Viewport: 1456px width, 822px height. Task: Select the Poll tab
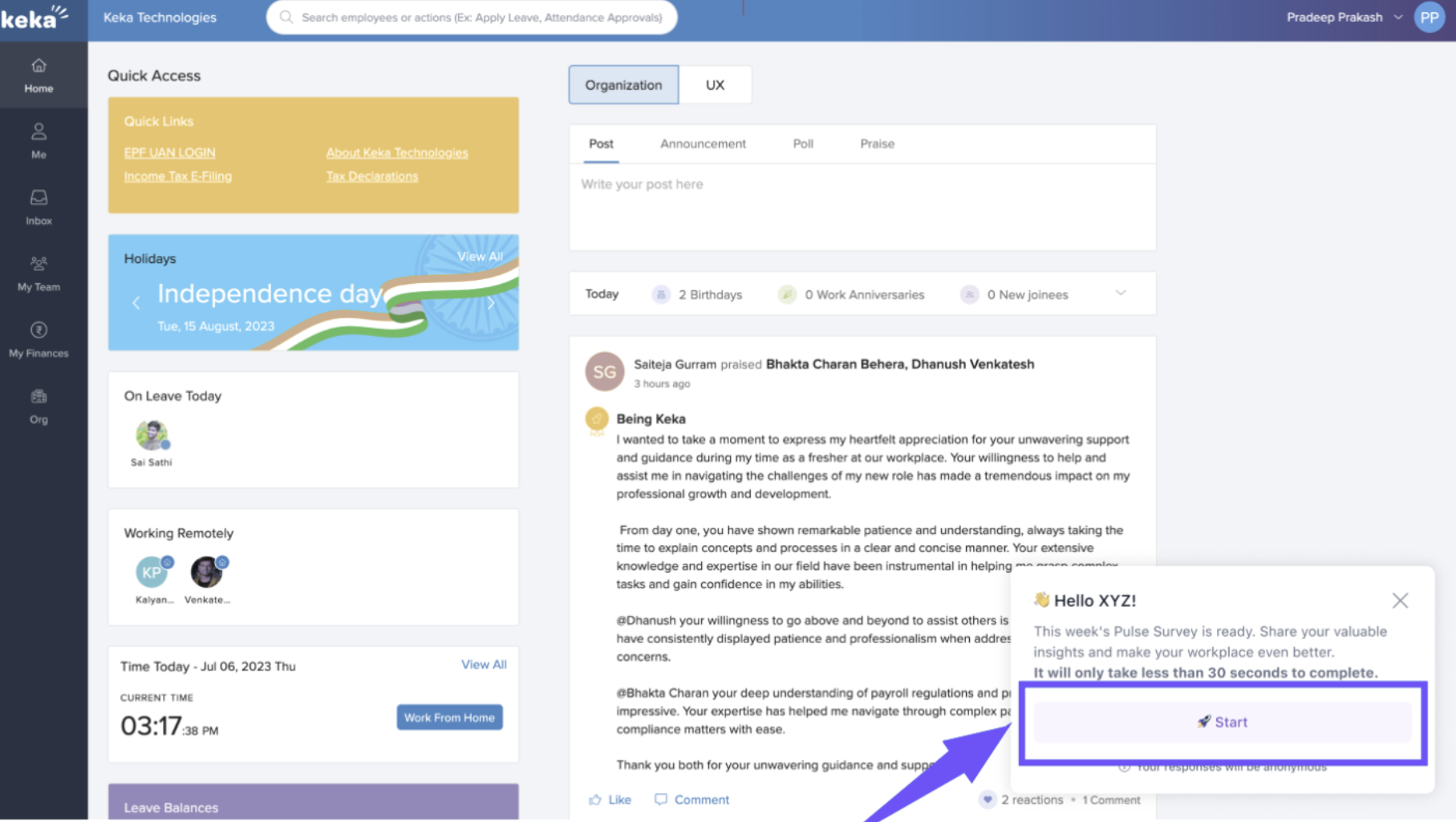click(x=803, y=144)
